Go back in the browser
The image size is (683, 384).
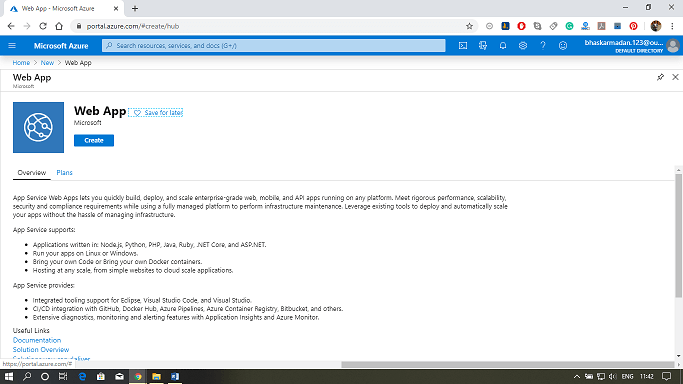[11, 26]
